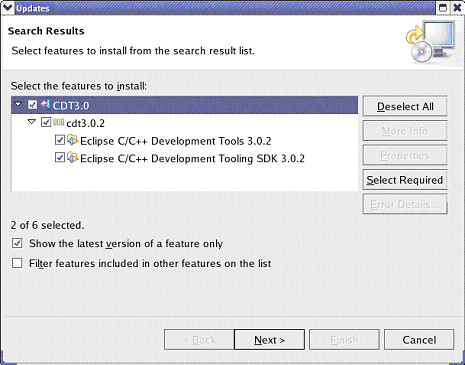Click the cdt3.0.2 category icon
This screenshot has height=365, width=465.
pos(58,122)
